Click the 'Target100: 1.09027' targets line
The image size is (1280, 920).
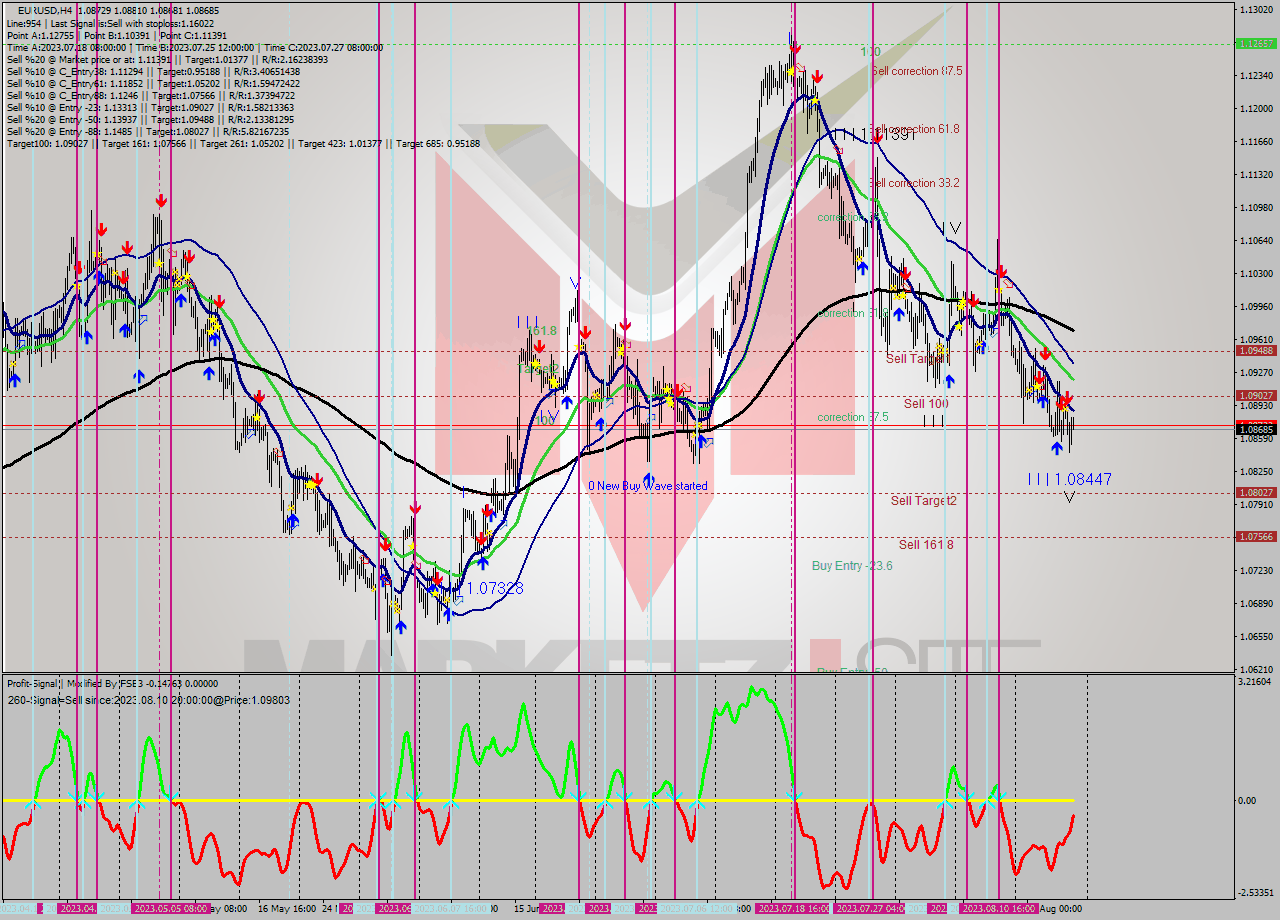tap(243, 143)
